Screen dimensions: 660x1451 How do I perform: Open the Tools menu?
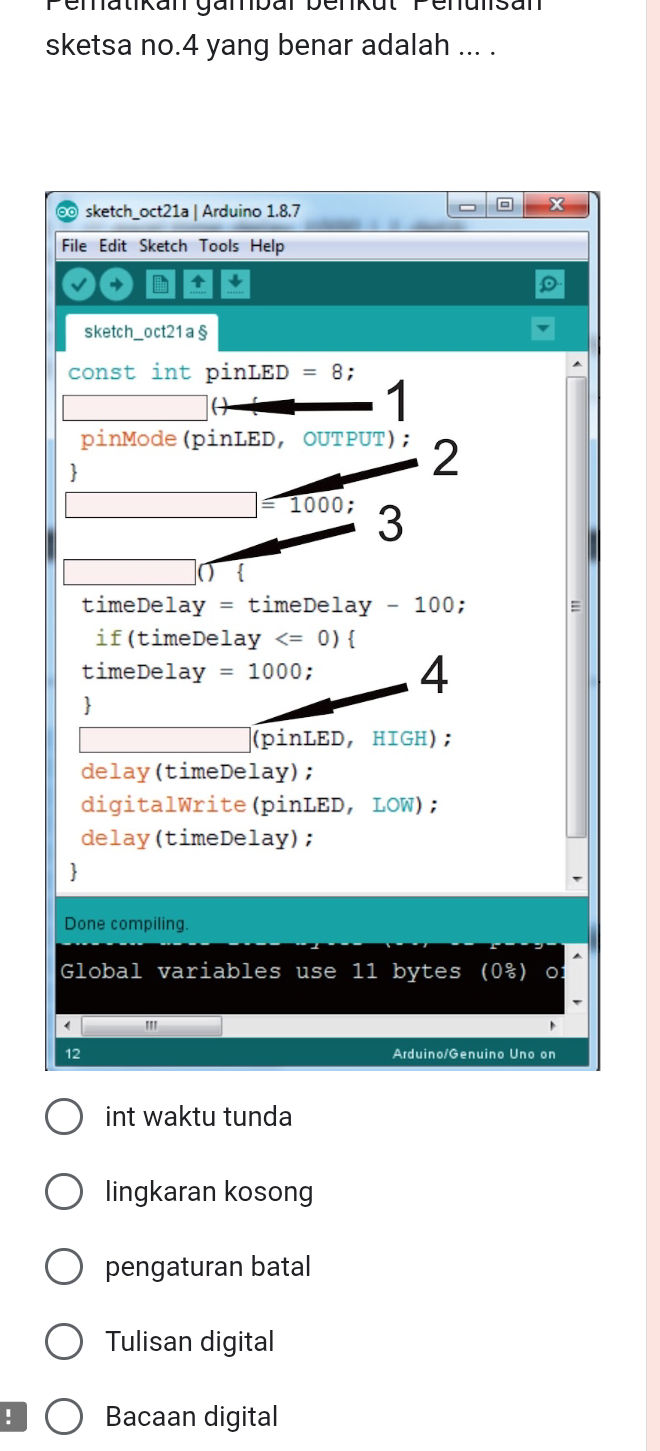coord(218,246)
